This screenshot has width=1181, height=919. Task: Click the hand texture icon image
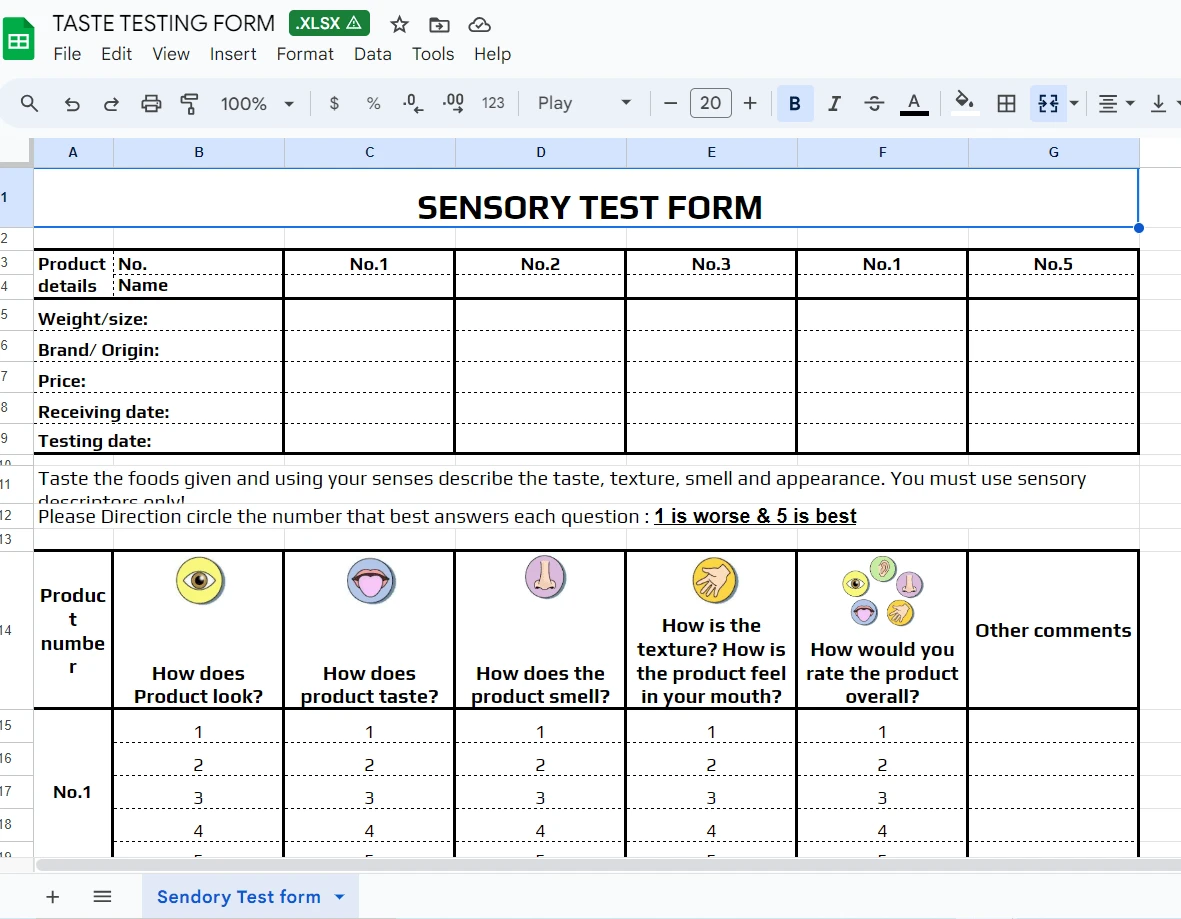click(714, 580)
